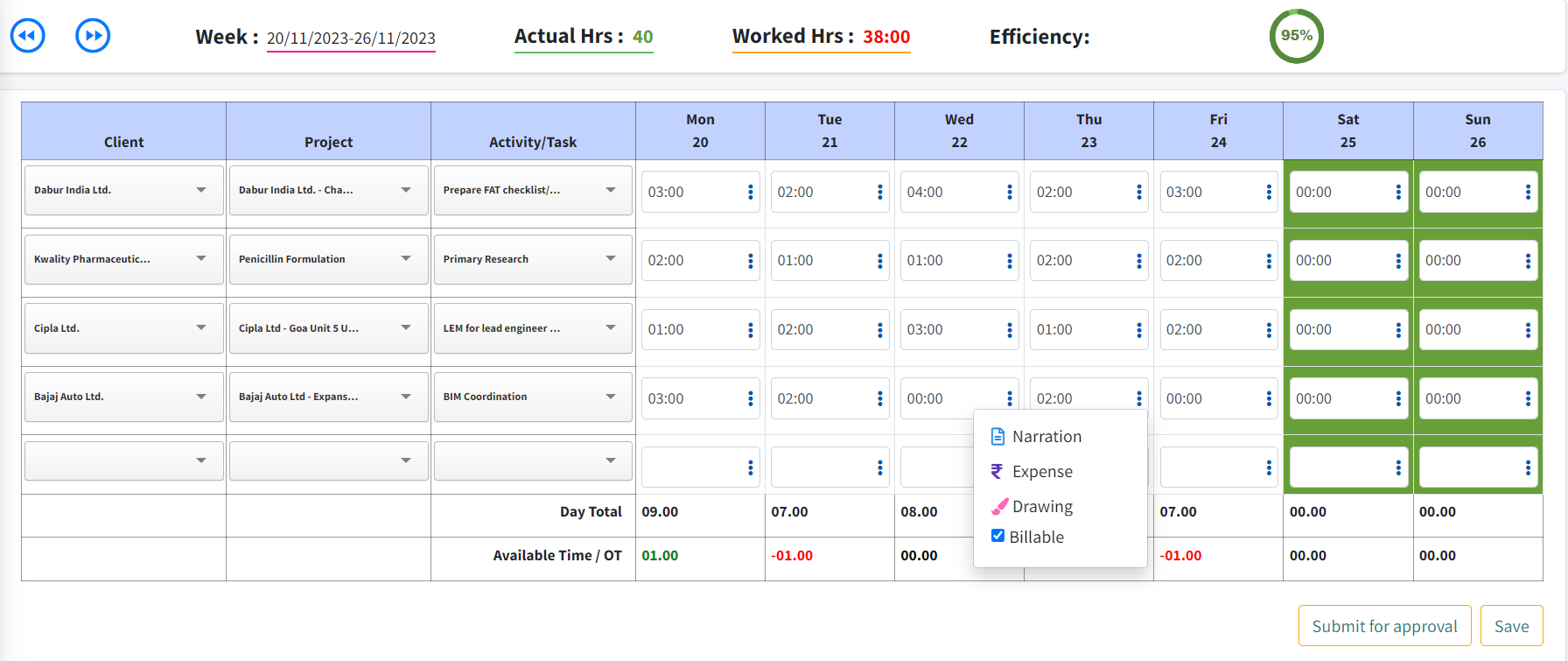This screenshot has height=661, width=1568.
Task: Open options menu for Dabur Monday hours
Action: pyautogui.click(x=750, y=192)
